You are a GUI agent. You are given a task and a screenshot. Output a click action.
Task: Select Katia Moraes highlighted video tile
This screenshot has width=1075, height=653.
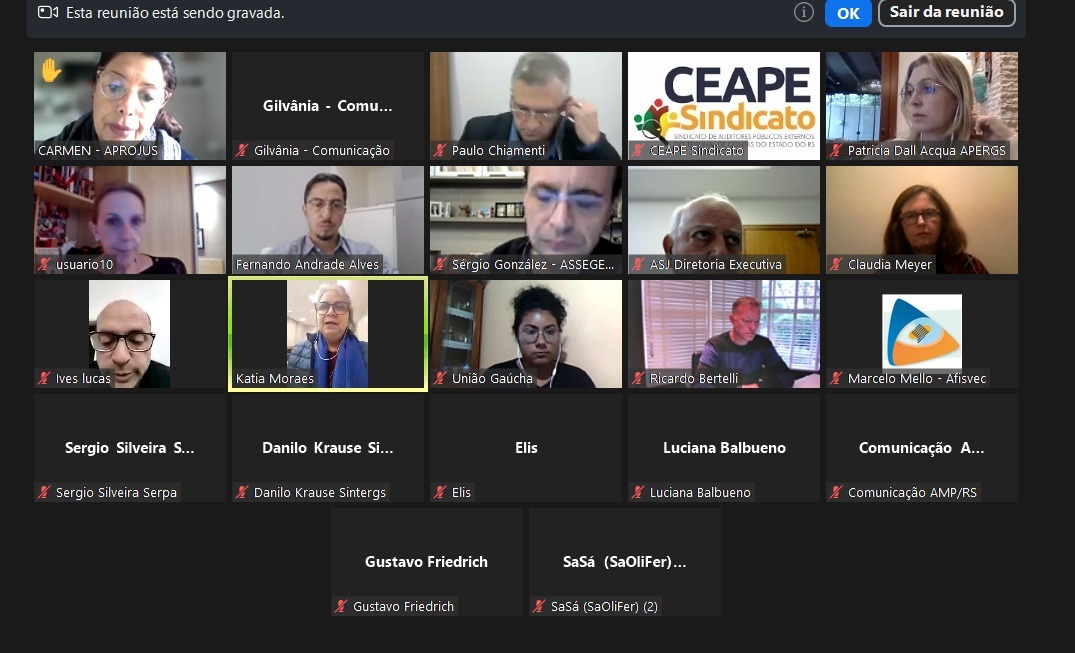click(x=328, y=334)
